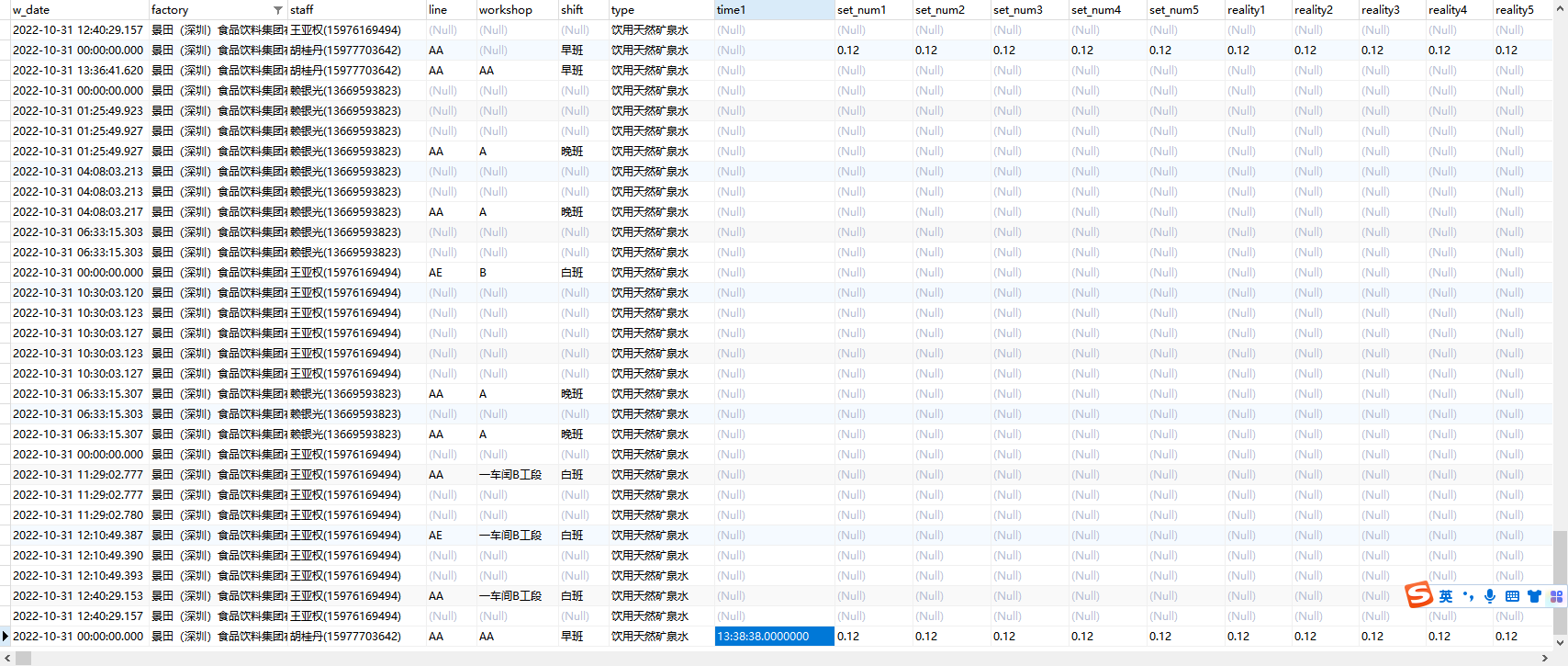Click factory cell in 01:25:49.923 row
The image size is (1568, 666).
(x=218, y=111)
